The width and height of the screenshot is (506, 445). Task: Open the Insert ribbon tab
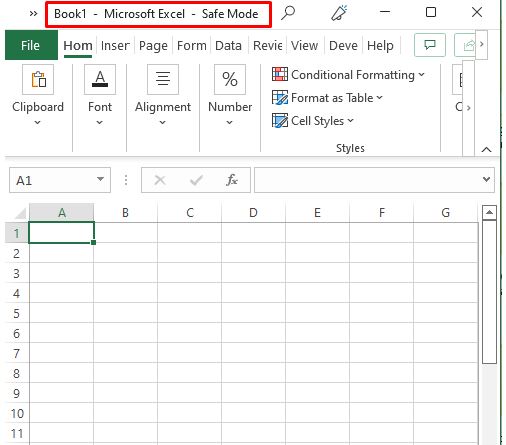(x=115, y=45)
